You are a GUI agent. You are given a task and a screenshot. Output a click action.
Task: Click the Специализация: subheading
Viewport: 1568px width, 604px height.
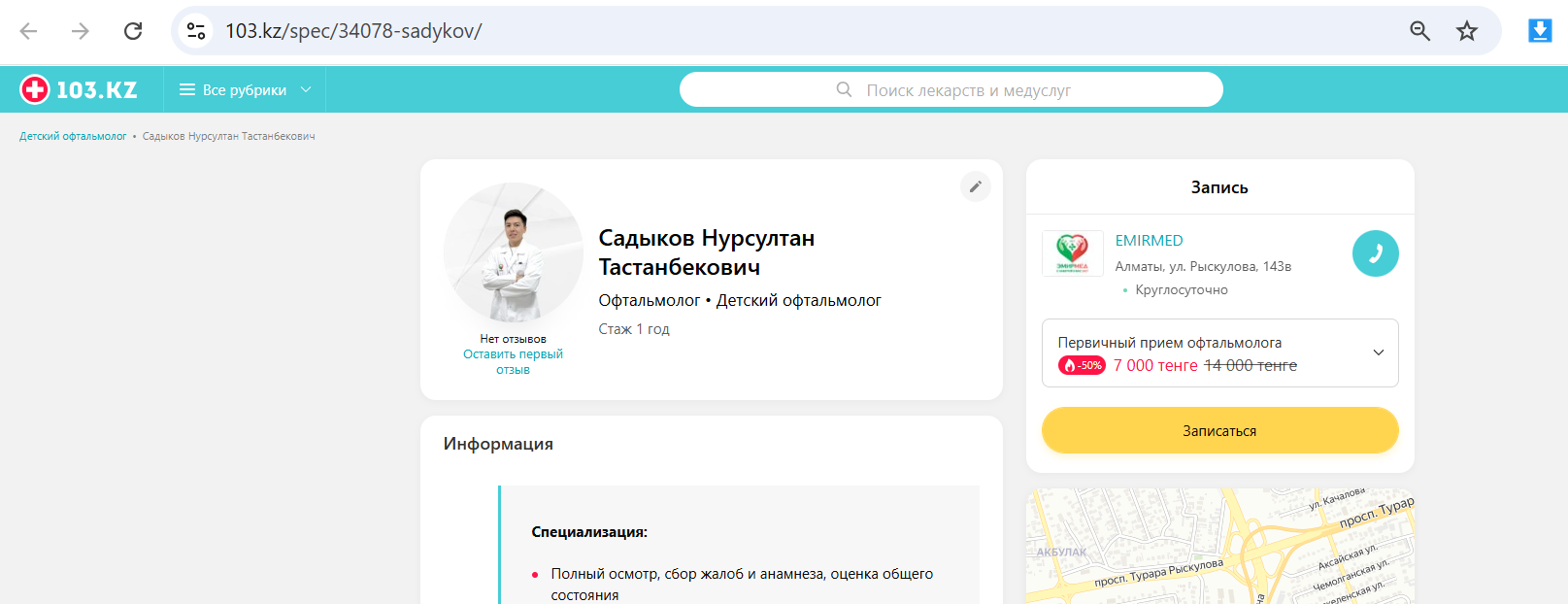coord(589,532)
